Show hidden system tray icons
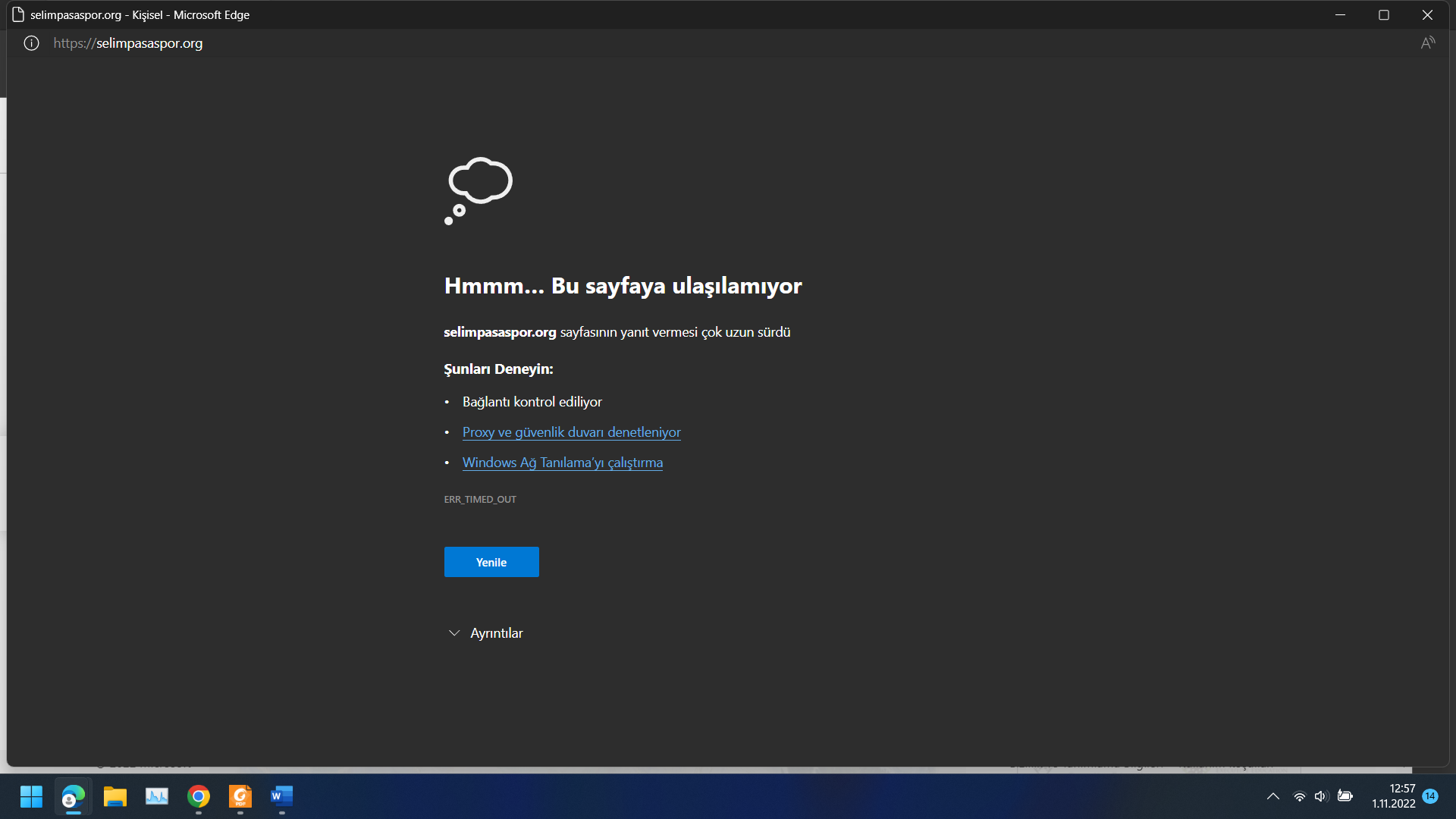The width and height of the screenshot is (1456, 819). point(1273,796)
